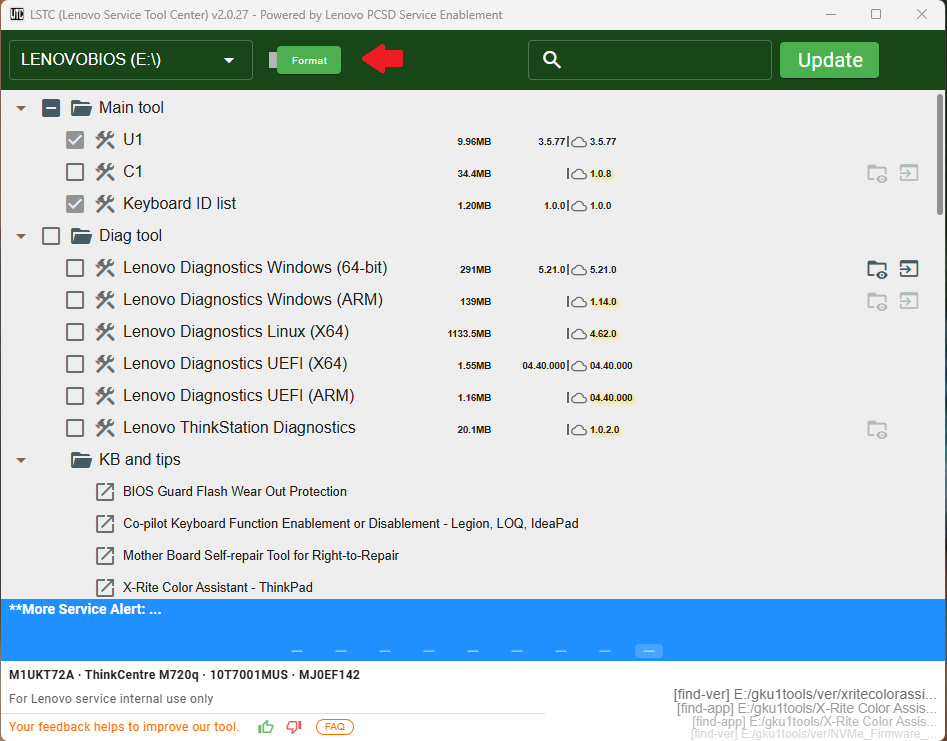Open folder view for Lenovo Diagnostics Windows (64-bit)
Image resolution: width=947 pixels, height=741 pixels.
tap(877, 268)
